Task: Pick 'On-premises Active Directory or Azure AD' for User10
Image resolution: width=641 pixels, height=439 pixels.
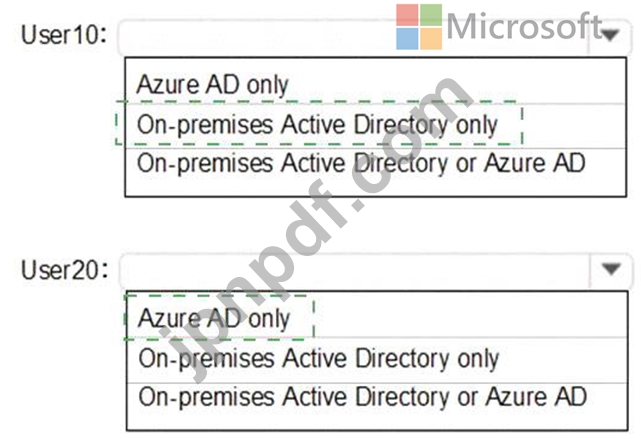Action: [x=361, y=164]
